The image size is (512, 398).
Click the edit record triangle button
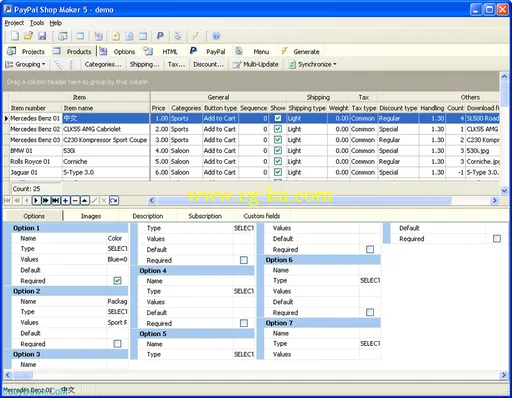tap(85, 200)
